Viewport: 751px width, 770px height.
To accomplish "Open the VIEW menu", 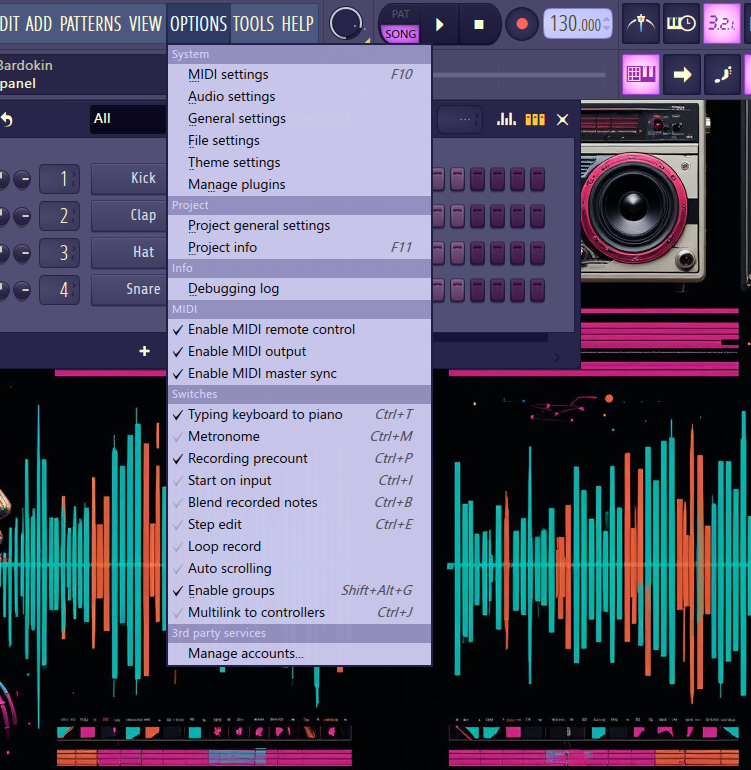I will pyautogui.click(x=145, y=24).
